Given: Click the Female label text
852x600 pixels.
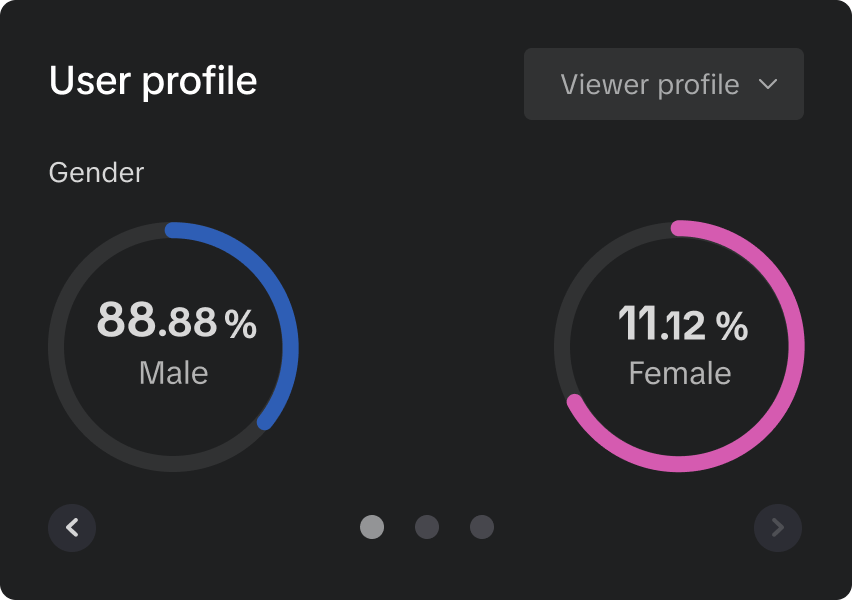Looking at the screenshot, I should pyautogui.click(x=680, y=374).
